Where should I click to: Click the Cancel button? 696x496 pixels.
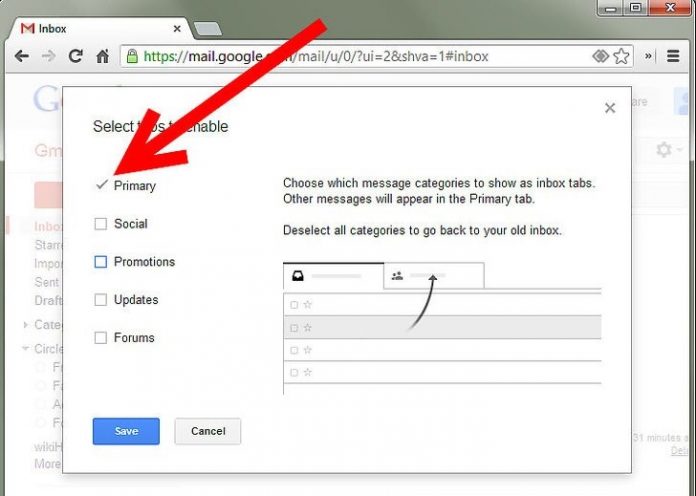[207, 431]
